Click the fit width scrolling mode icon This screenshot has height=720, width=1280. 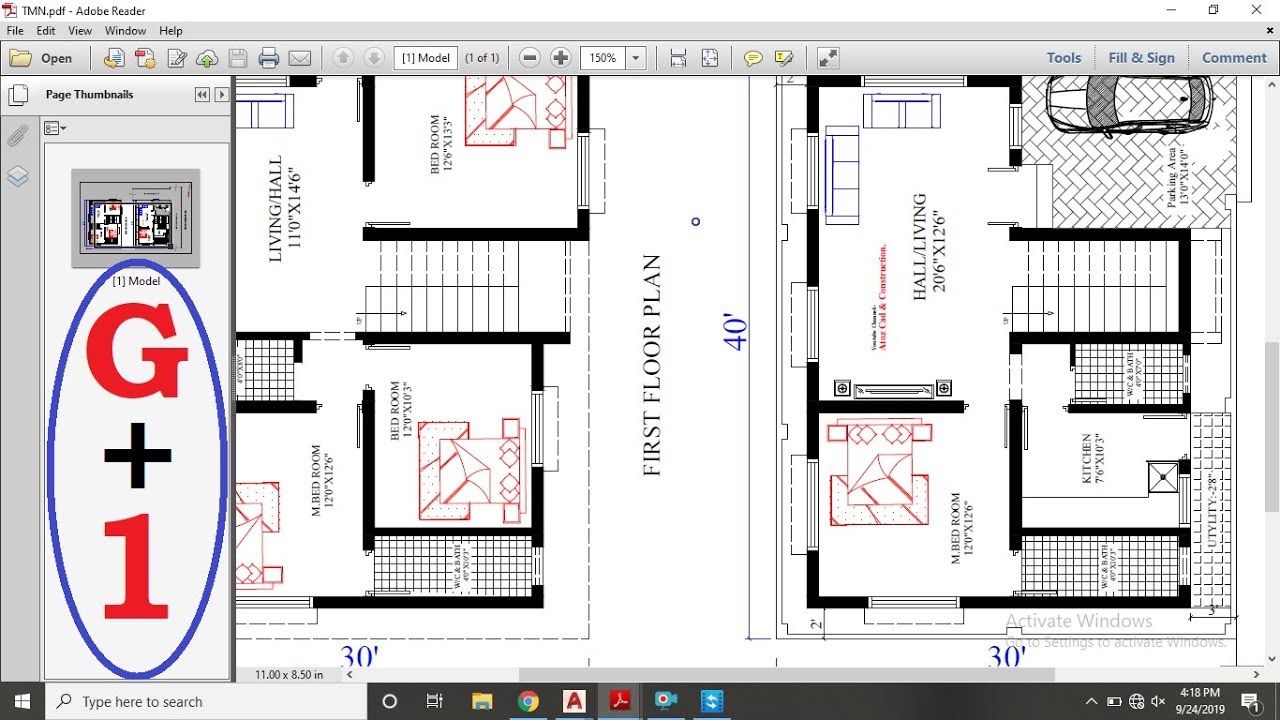point(678,58)
